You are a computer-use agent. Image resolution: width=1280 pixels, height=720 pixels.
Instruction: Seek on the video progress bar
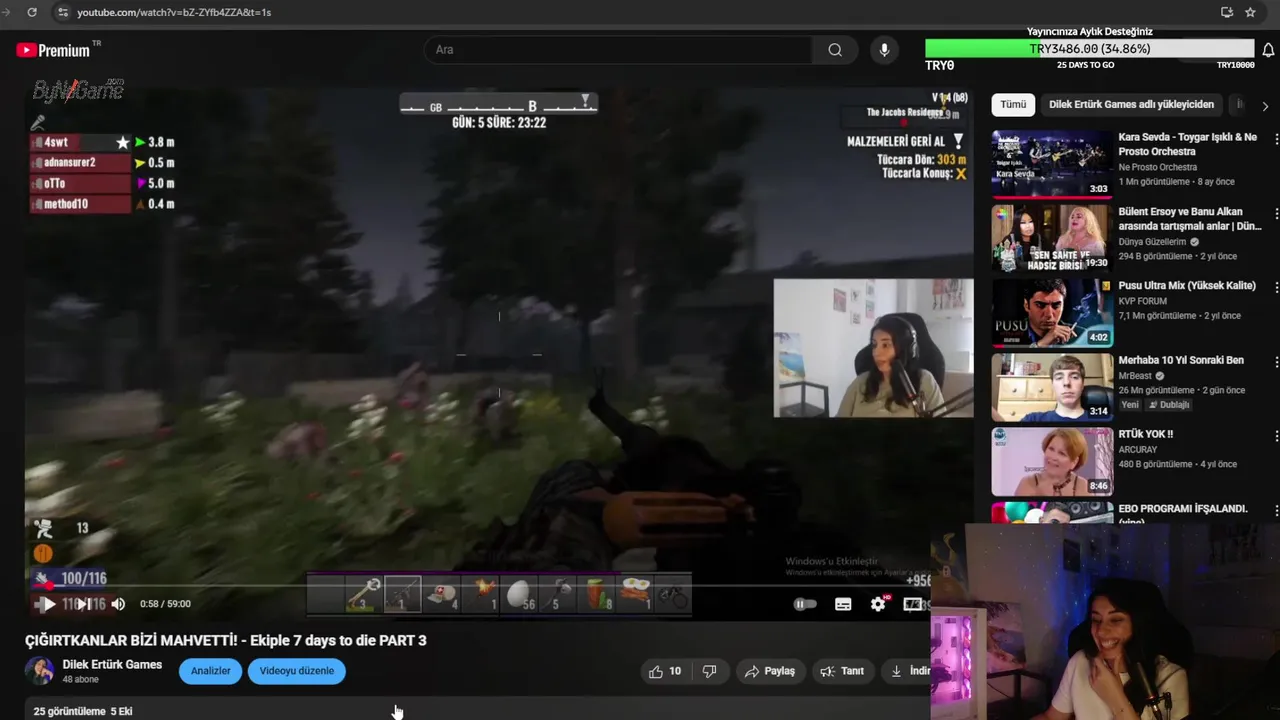pyautogui.click(x=478, y=587)
